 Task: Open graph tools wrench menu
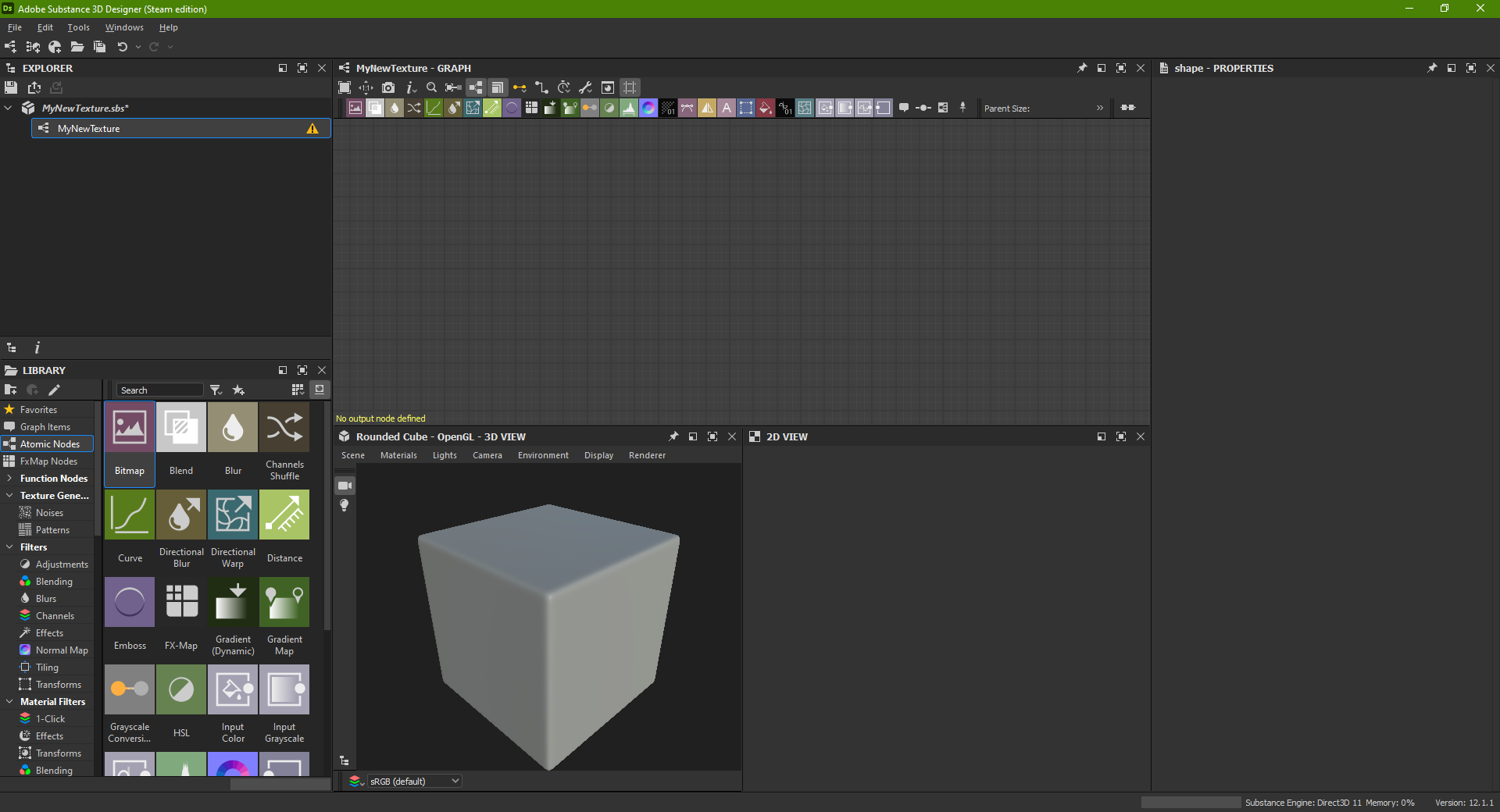click(585, 87)
